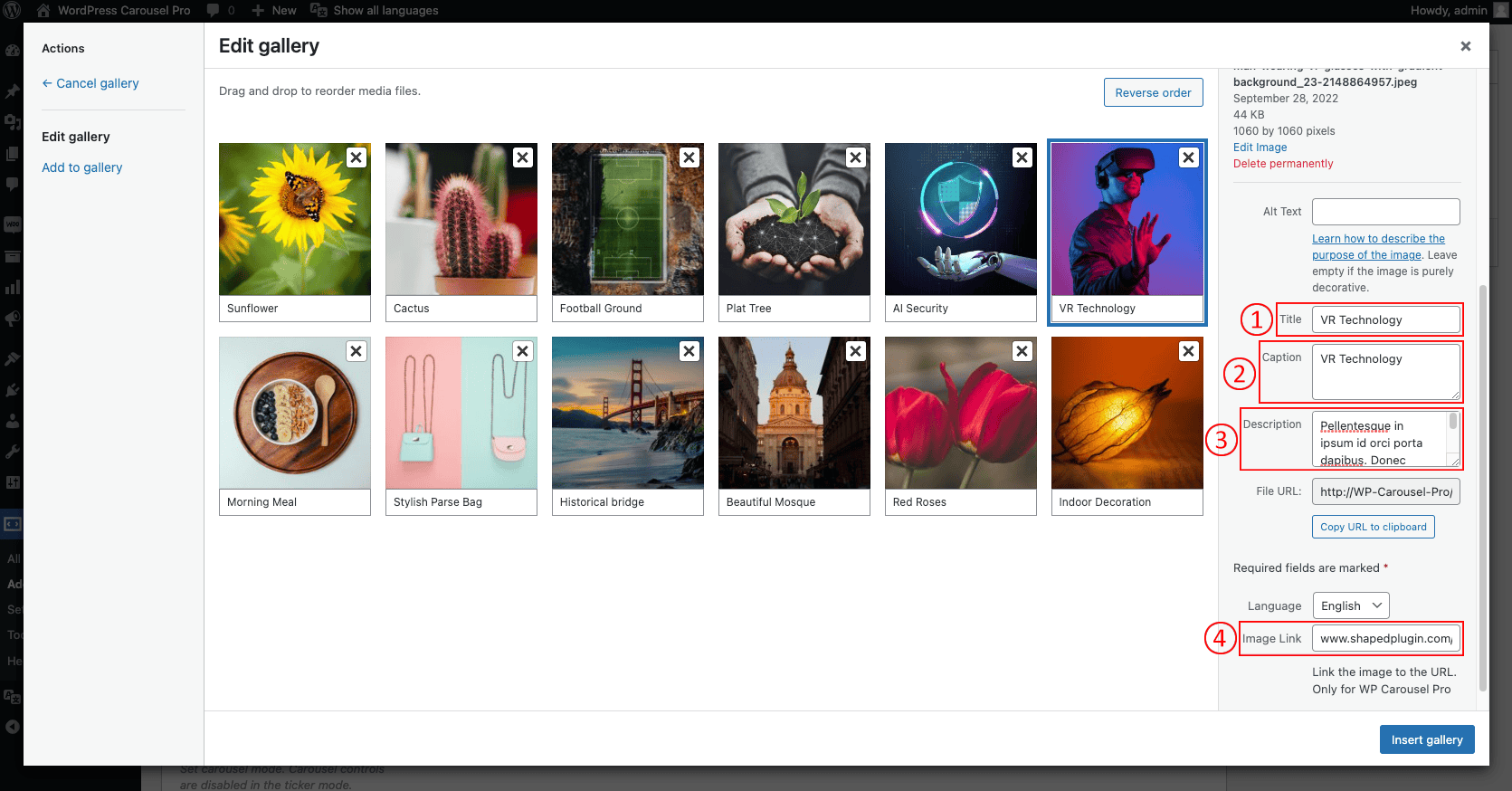Remove the Sunflower image from gallery
Image resolution: width=1512 pixels, height=791 pixels.
click(357, 157)
